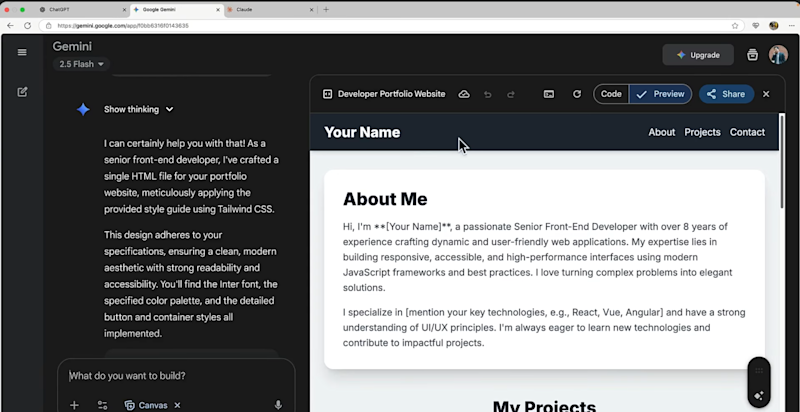Click the Upgrade button
The width and height of the screenshot is (800, 412).
698,55
